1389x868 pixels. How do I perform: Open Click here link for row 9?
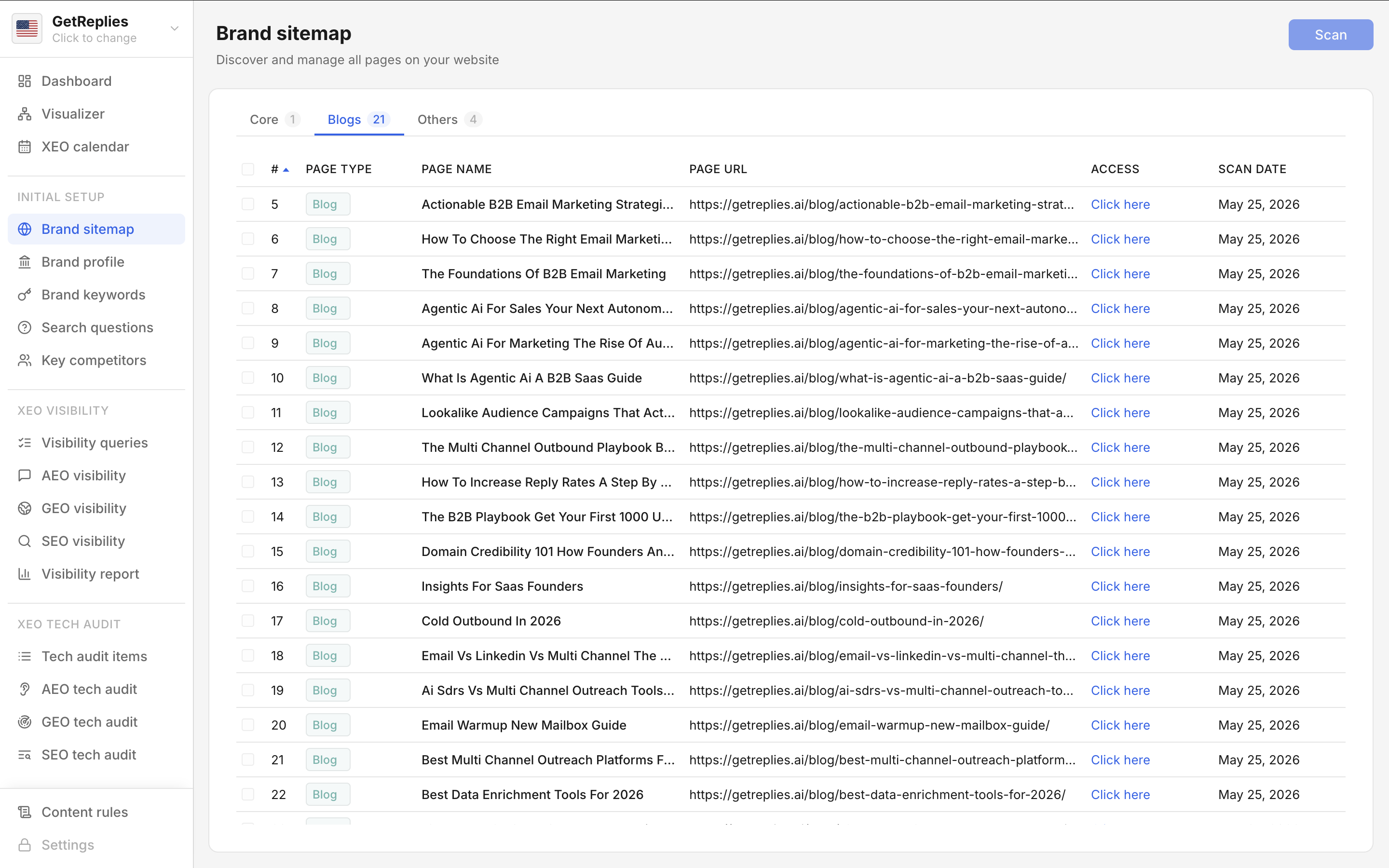click(1120, 343)
